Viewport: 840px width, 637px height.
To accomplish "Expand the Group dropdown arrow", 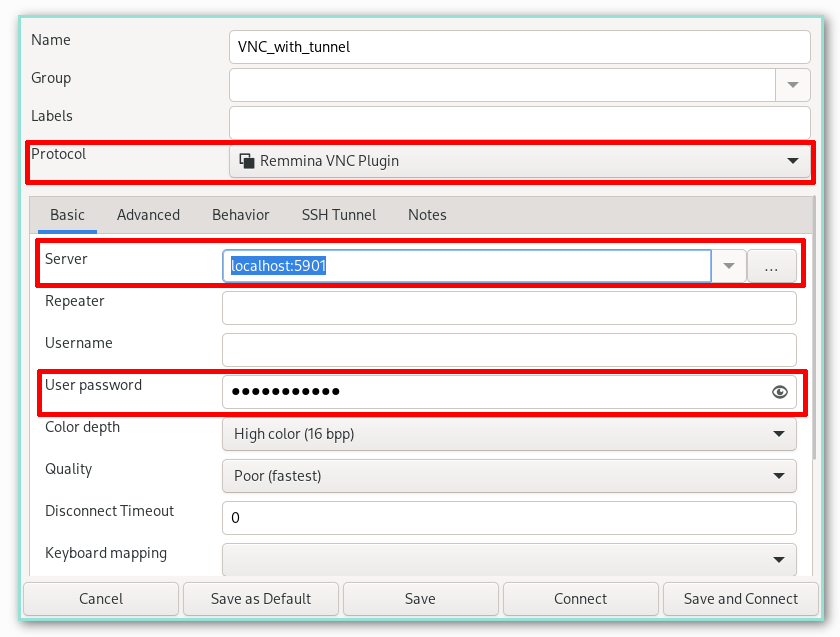I will point(793,85).
